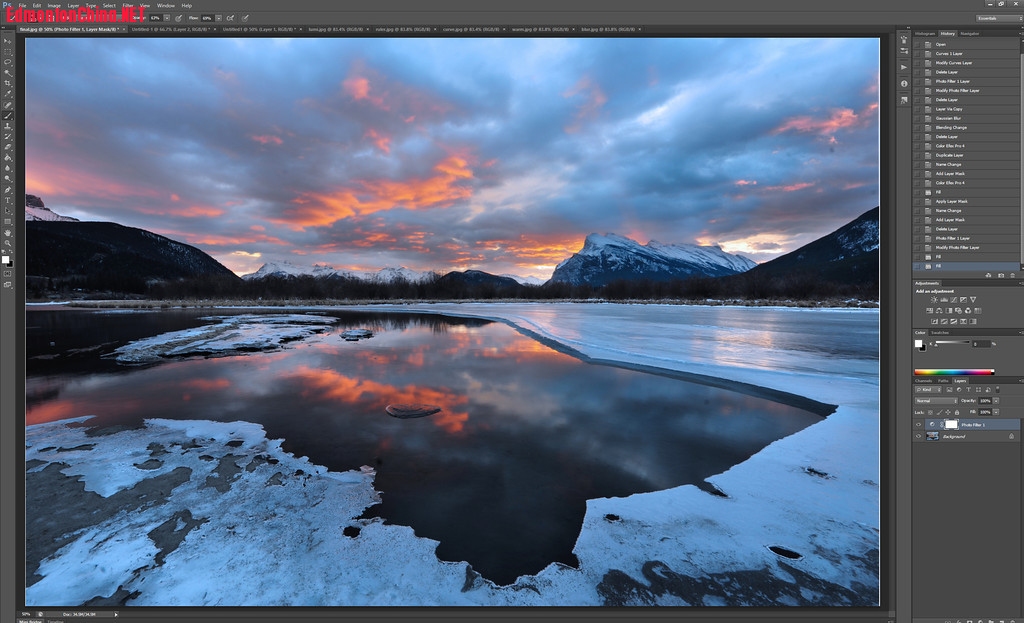
Task: Open the Essentials workspace dropdown
Action: click(x=995, y=18)
